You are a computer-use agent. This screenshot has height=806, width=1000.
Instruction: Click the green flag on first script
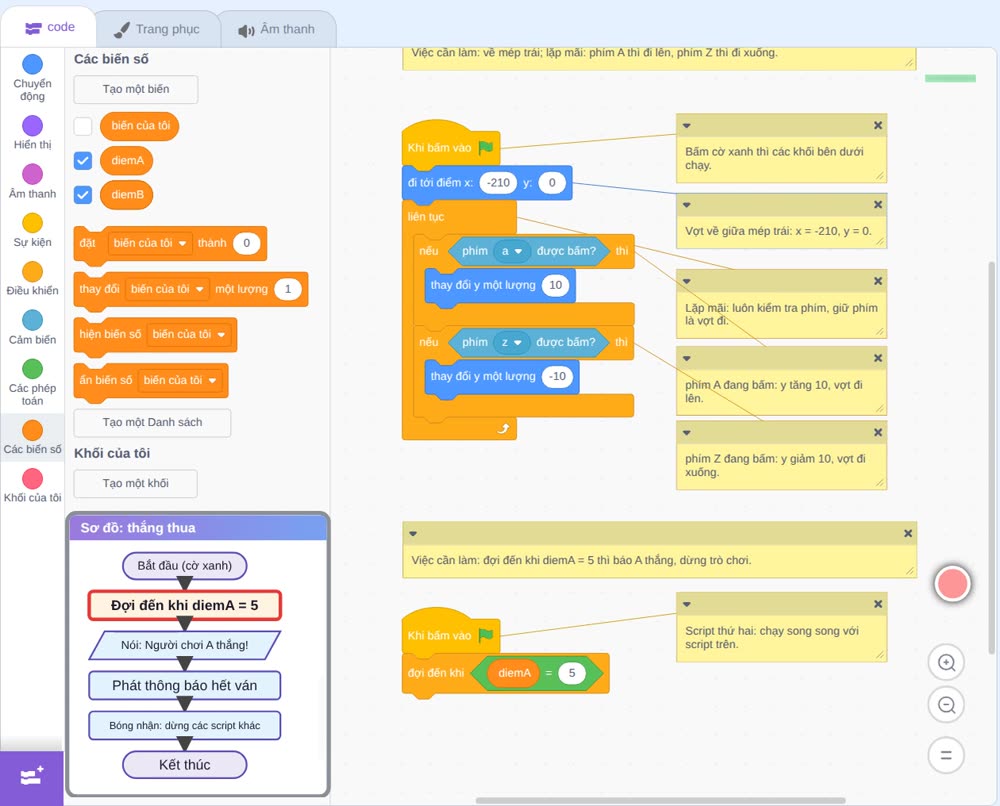point(486,148)
